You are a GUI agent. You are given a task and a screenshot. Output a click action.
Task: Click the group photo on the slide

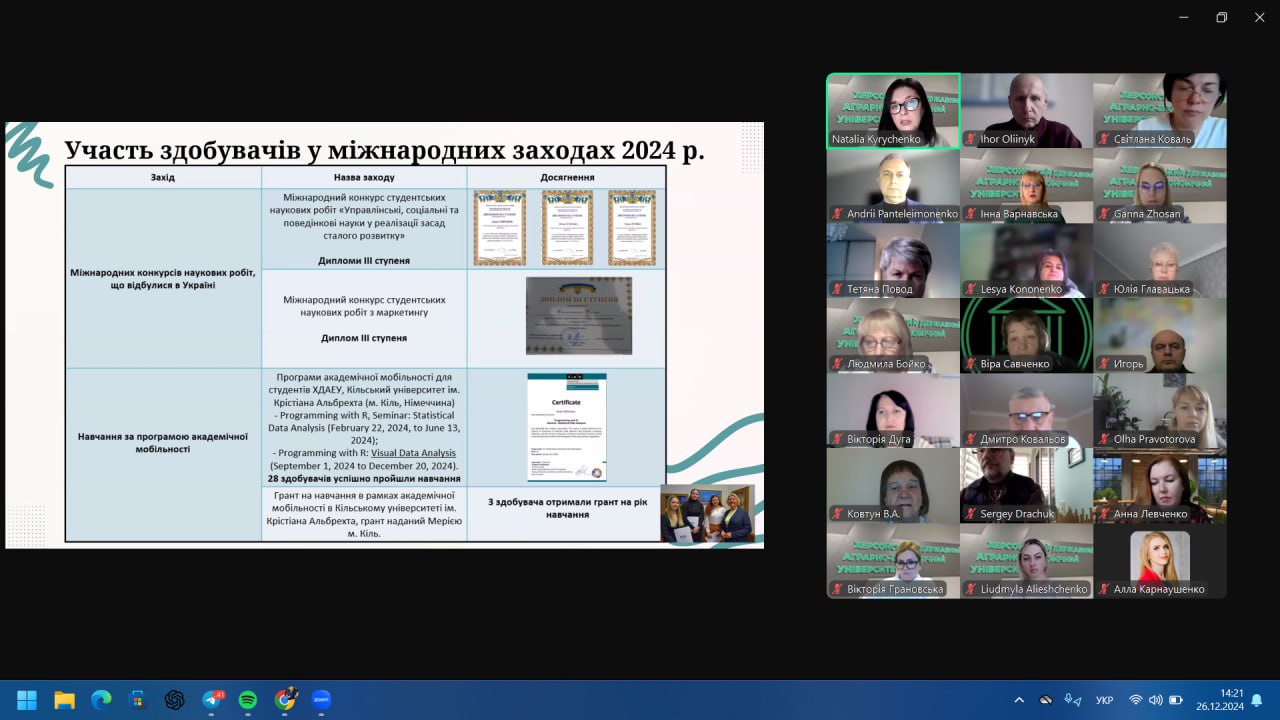click(x=707, y=514)
